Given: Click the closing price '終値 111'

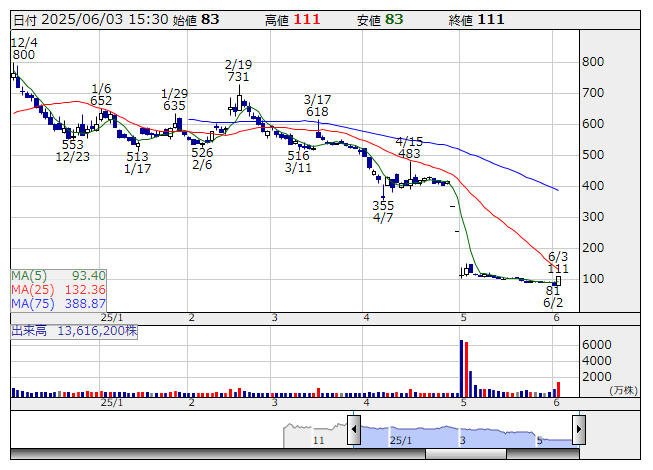Looking at the screenshot, I should click(476, 20).
